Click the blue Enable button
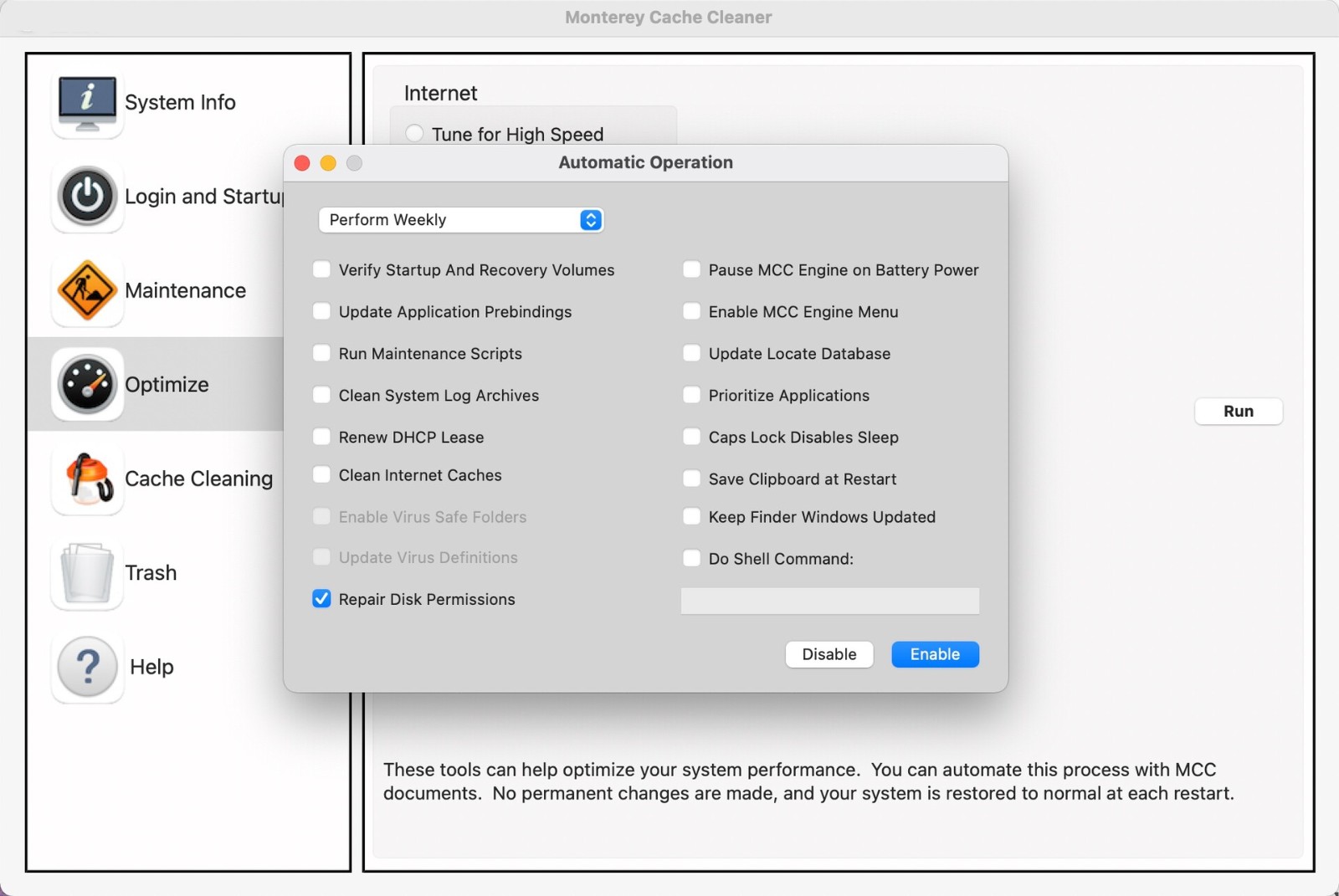This screenshot has width=1339, height=896. 936,654
